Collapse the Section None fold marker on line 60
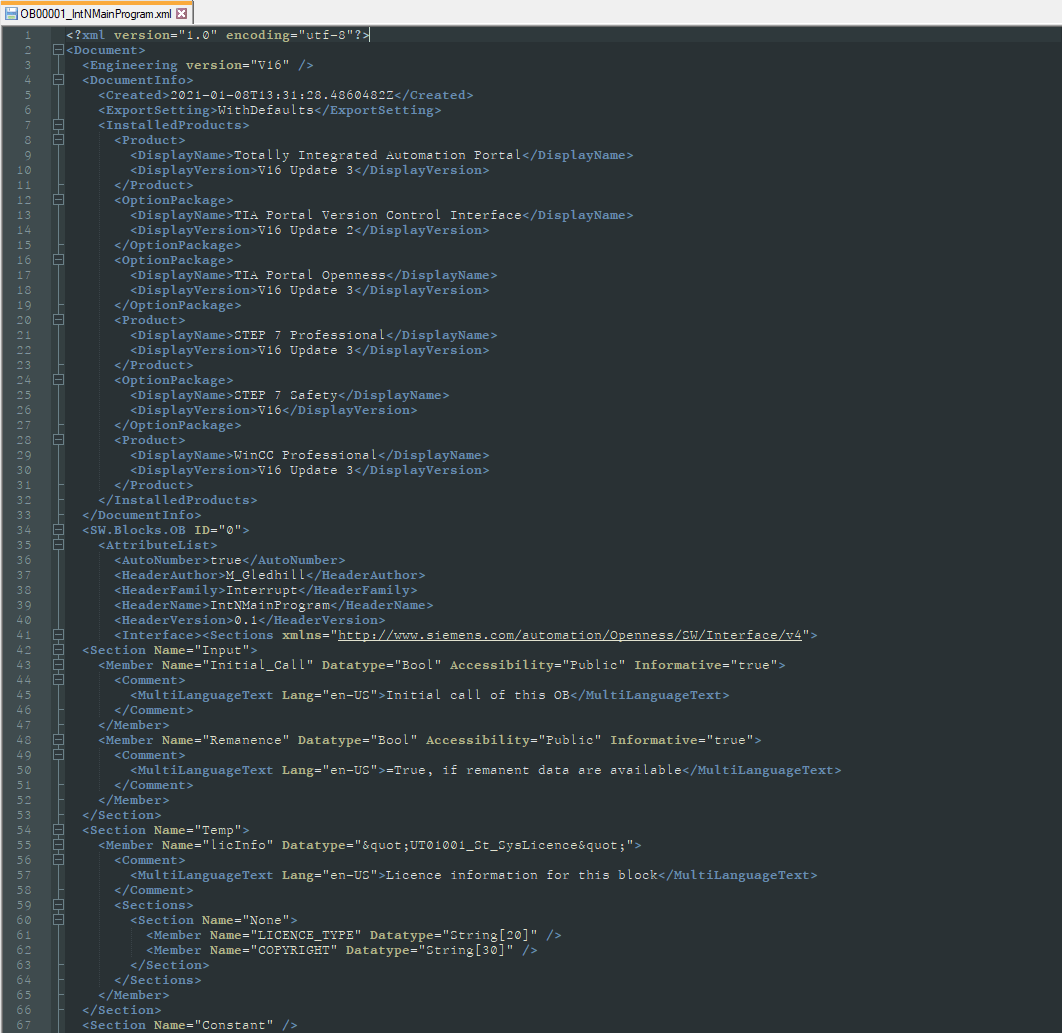Viewport: 1062px width, 1033px height. [58, 921]
